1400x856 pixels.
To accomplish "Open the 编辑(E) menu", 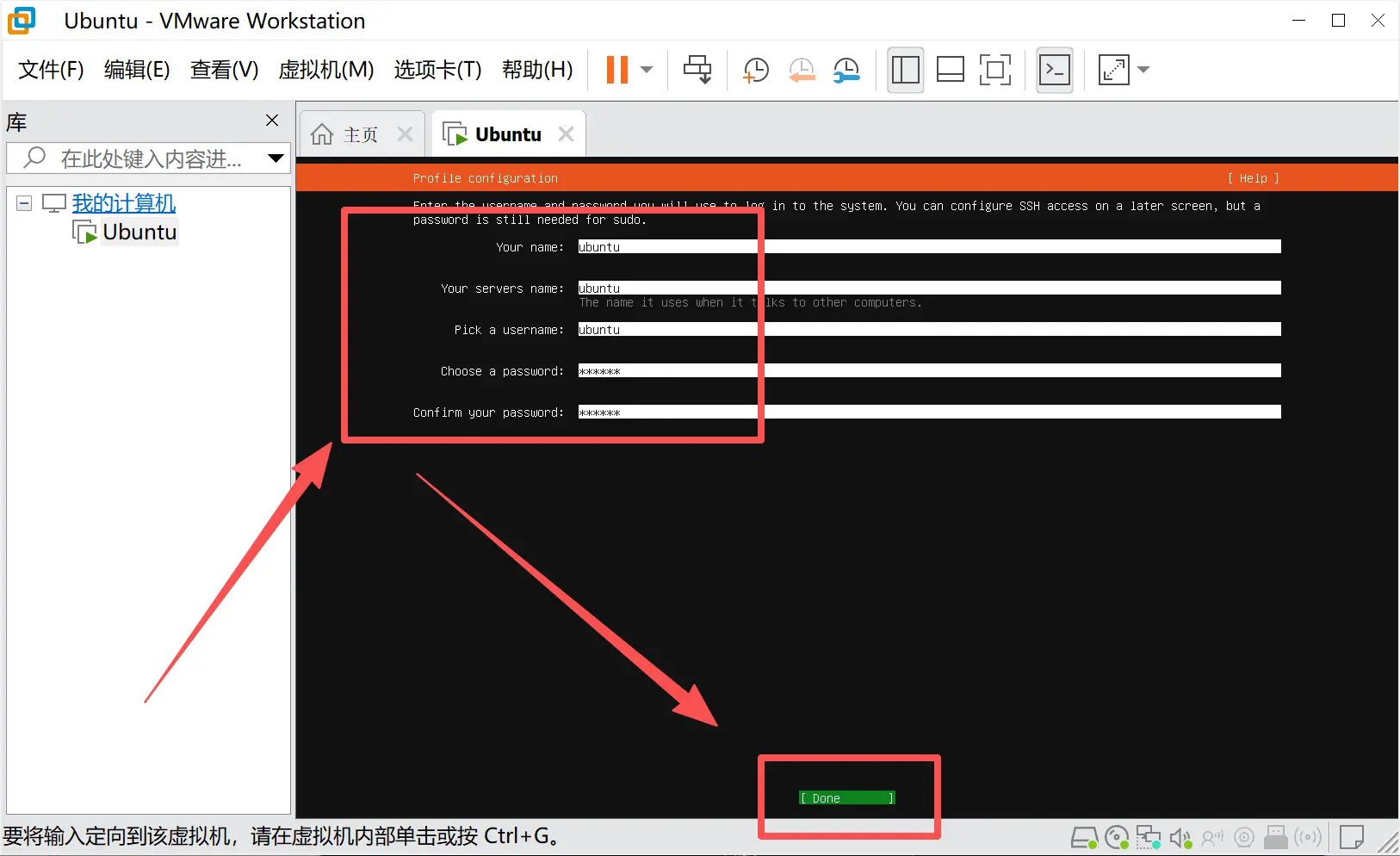I will (x=137, y=70).
